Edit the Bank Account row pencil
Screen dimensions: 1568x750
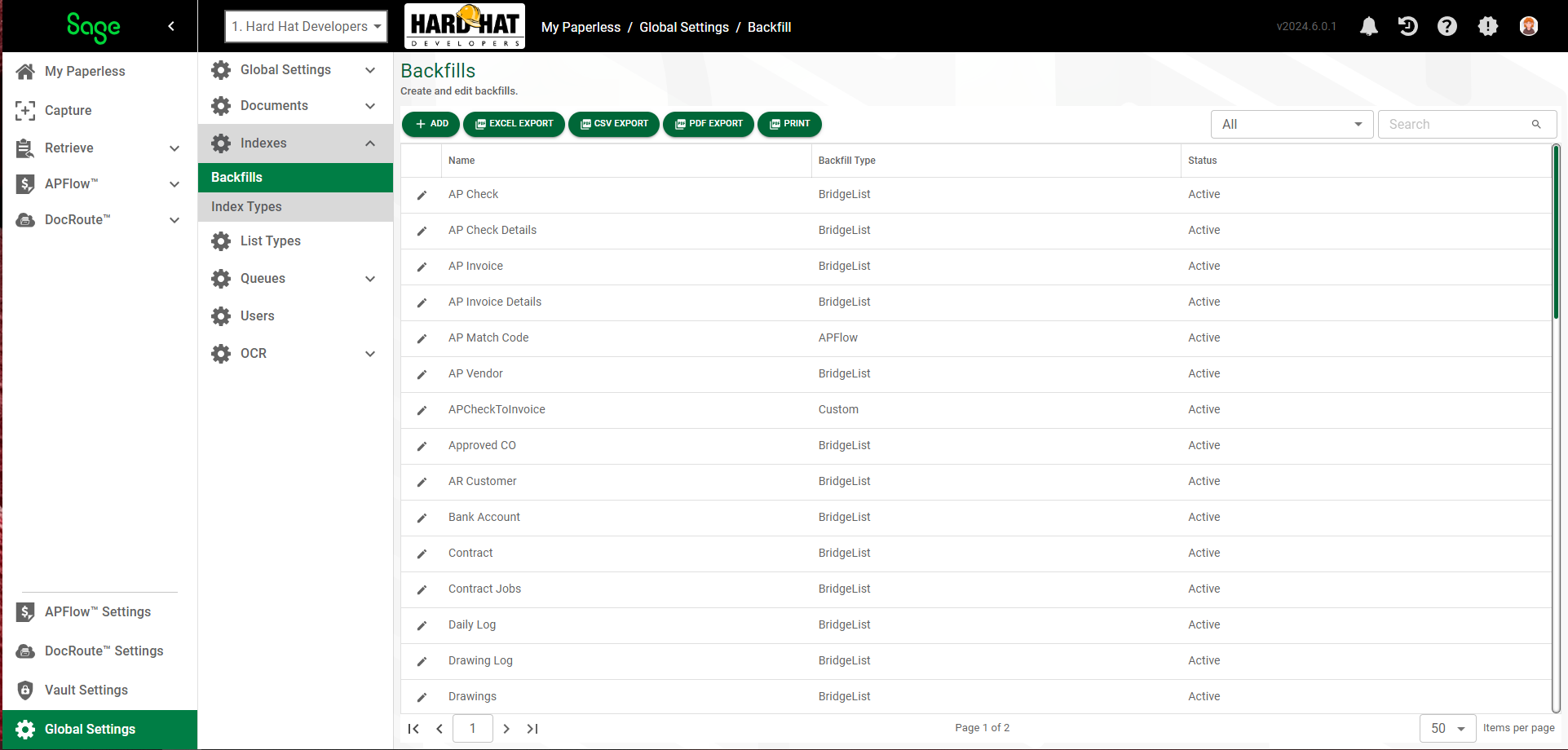tap(422, 518)
